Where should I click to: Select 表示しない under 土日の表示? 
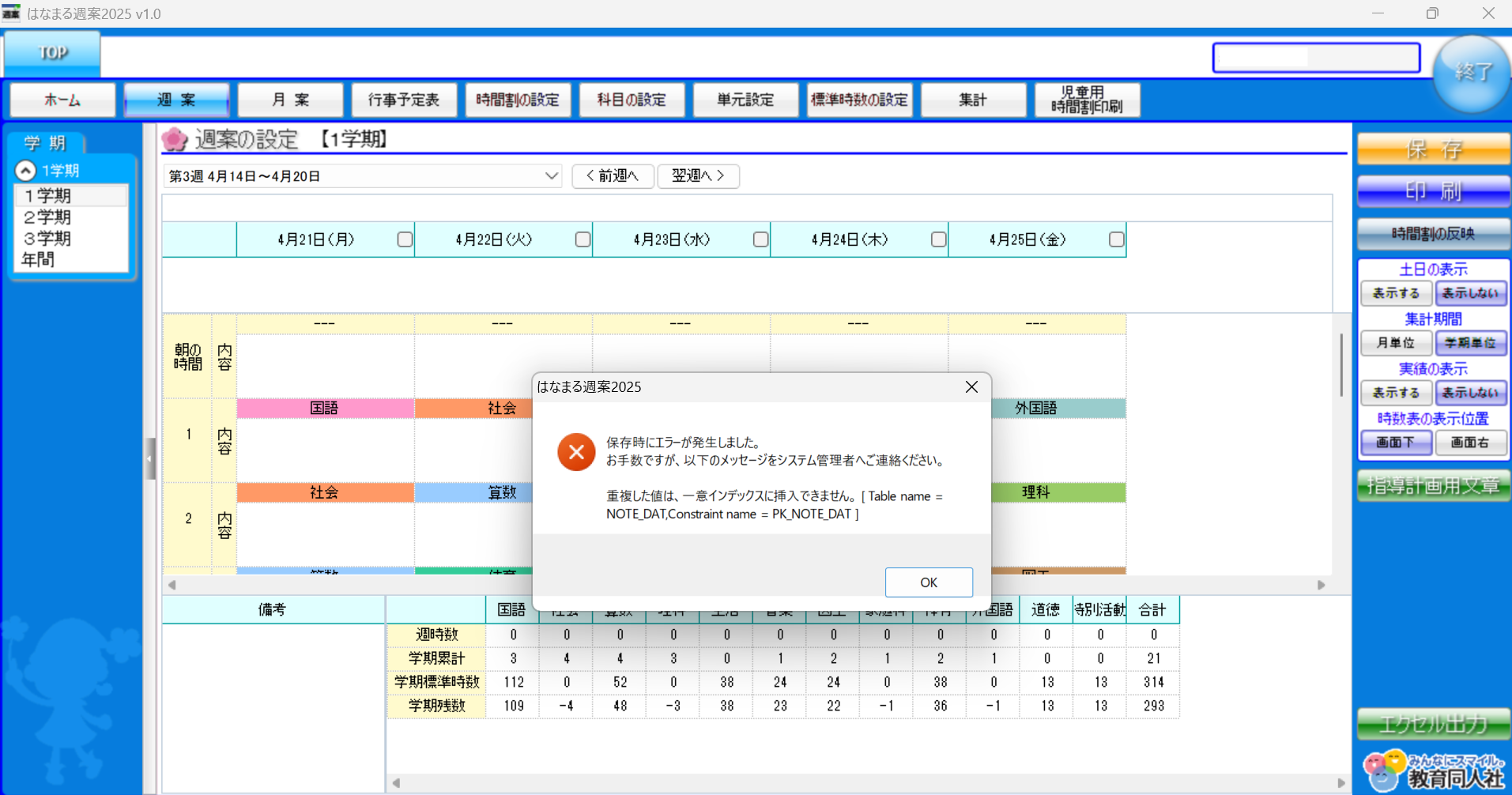(x=1469, y=292)
